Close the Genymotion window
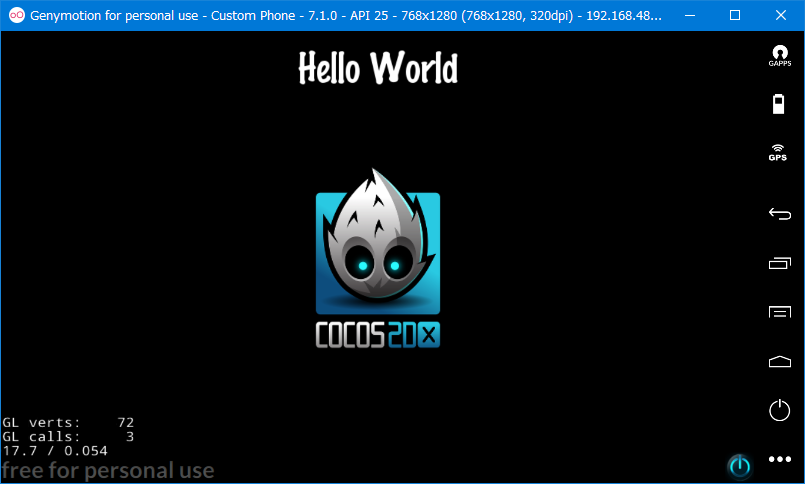805x484 pixels. tap(780, 15)
